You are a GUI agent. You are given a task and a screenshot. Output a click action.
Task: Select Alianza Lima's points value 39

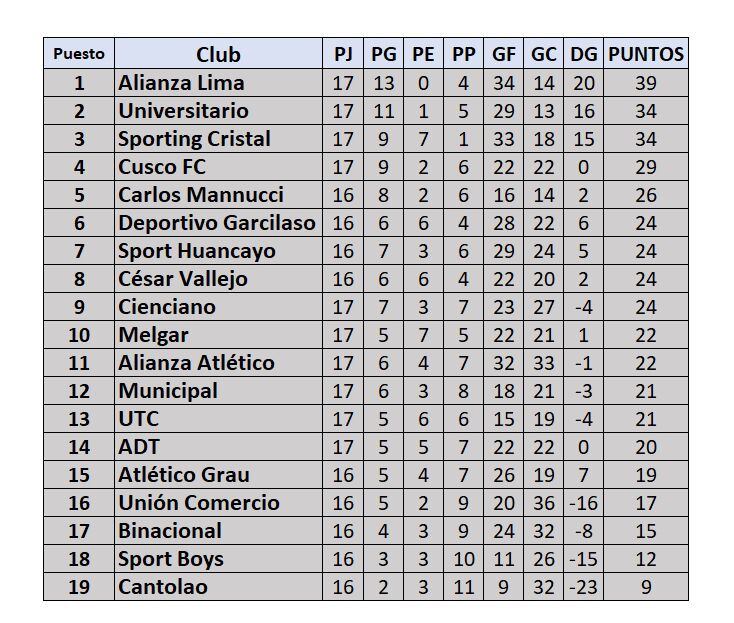(646, 82)
